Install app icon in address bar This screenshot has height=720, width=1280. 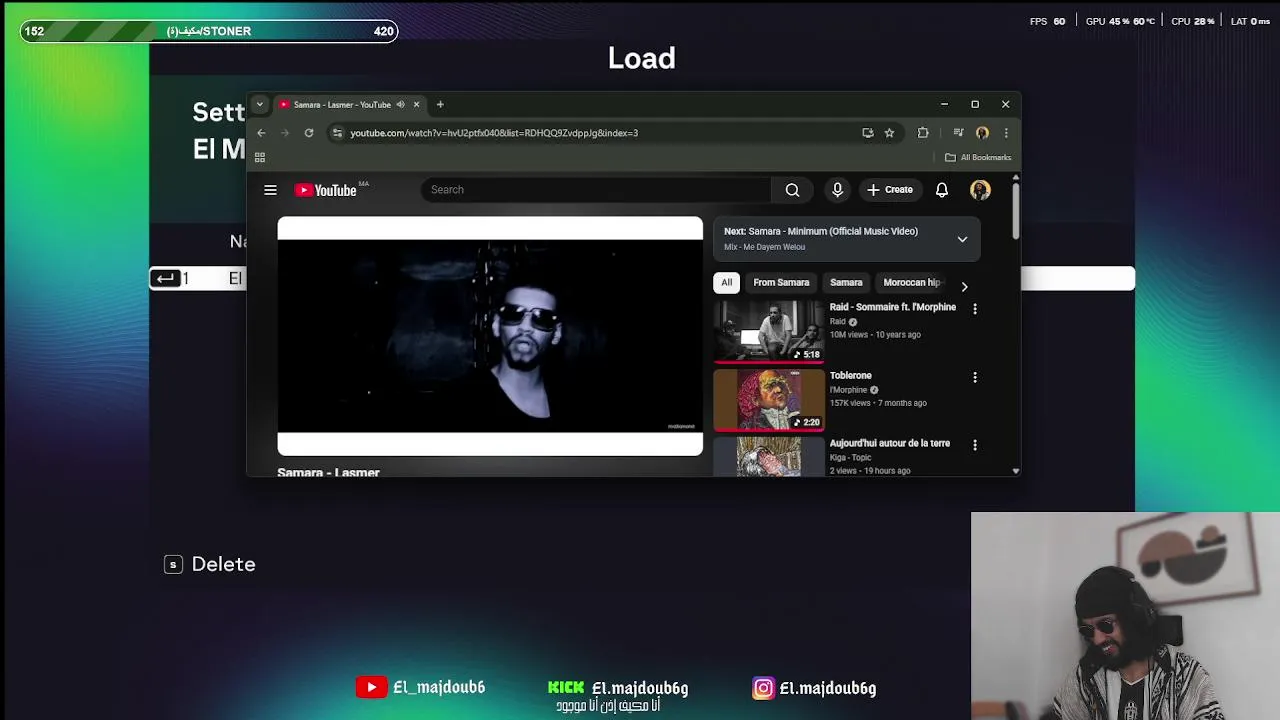(x=867, y=133)
